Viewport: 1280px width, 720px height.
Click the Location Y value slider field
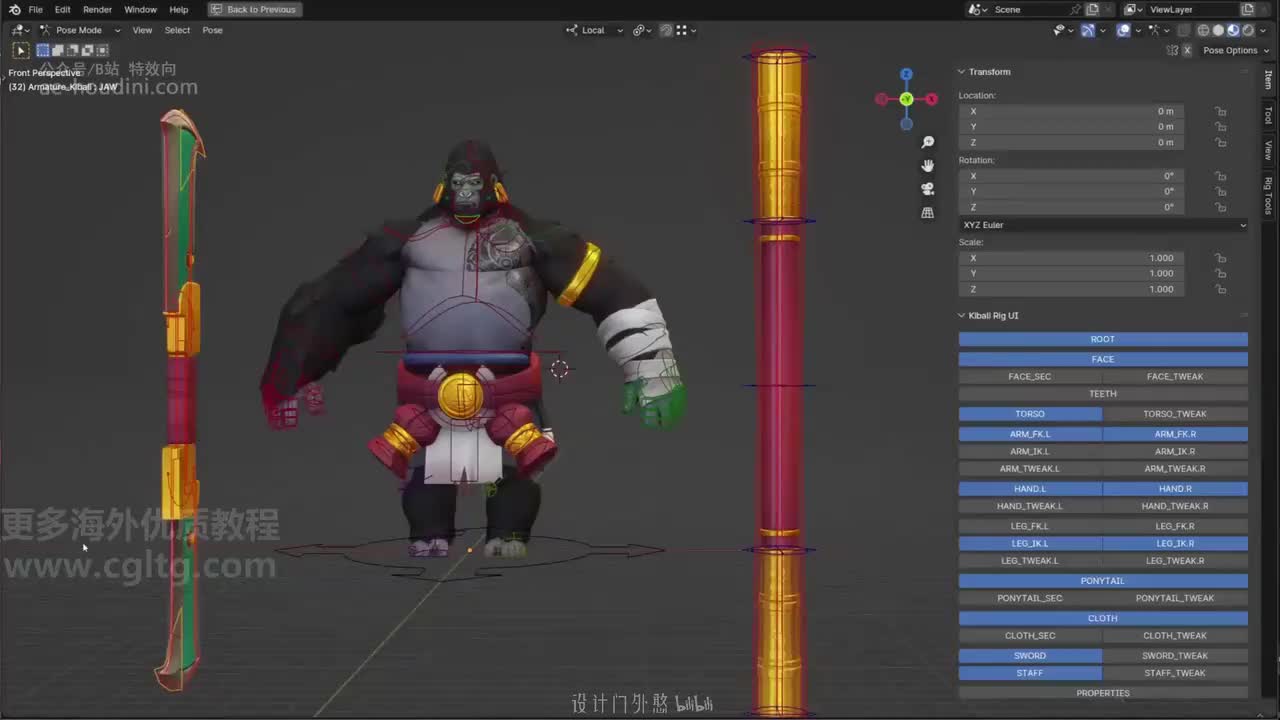1072,127
